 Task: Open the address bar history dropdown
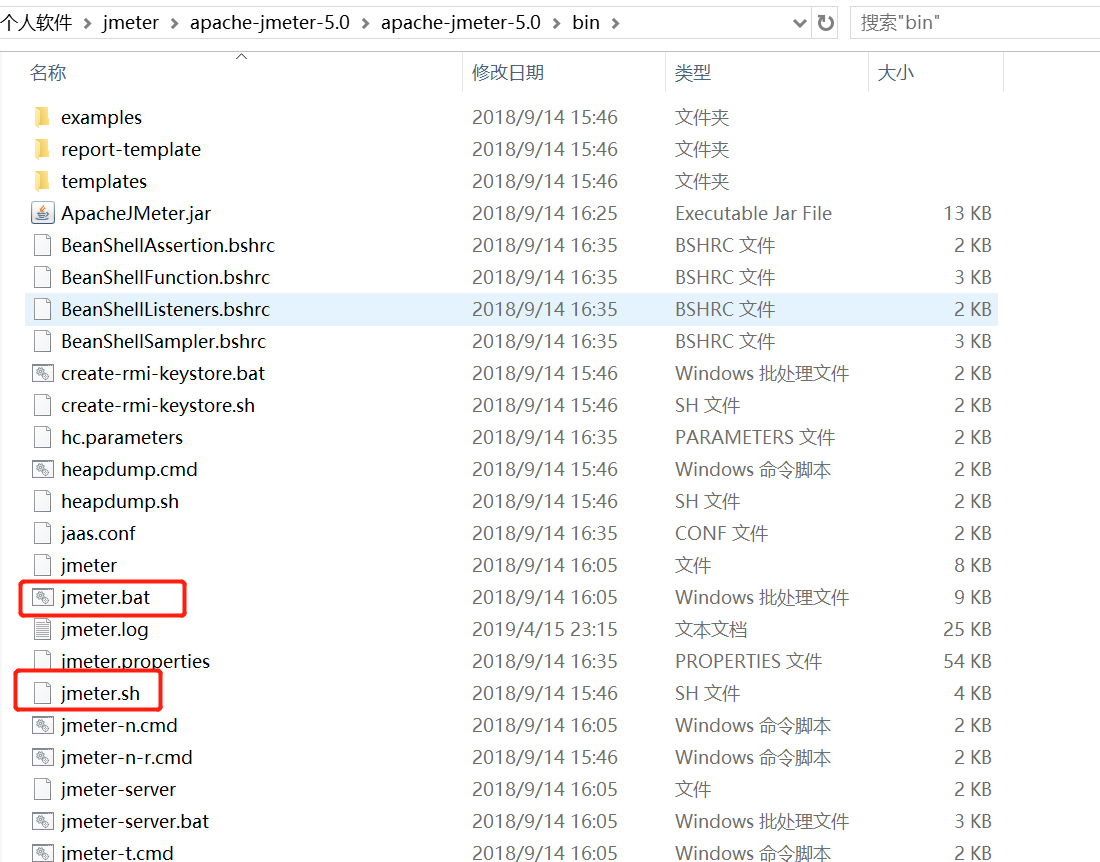(x=799, y=23)
